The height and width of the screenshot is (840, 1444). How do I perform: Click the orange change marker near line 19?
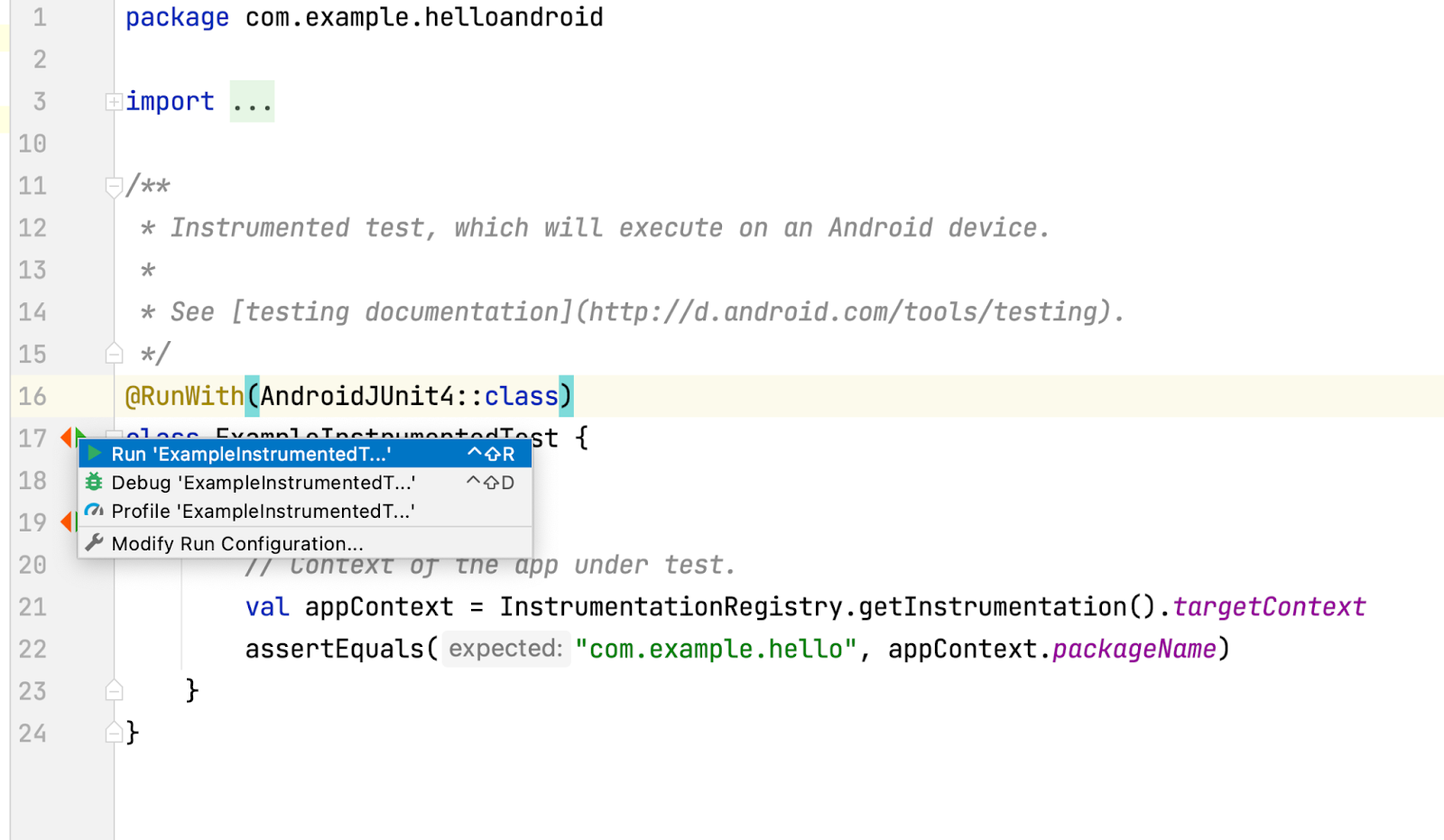point(65,523)
